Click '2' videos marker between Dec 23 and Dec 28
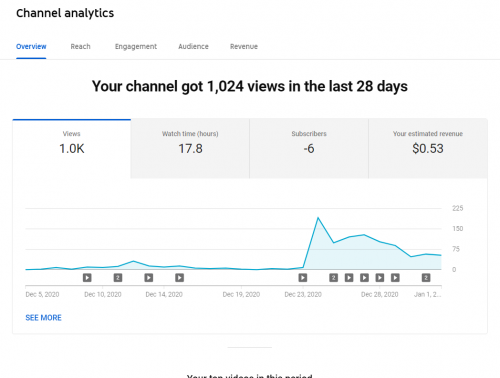Screen dimensions: 500x378 point(333,278)
